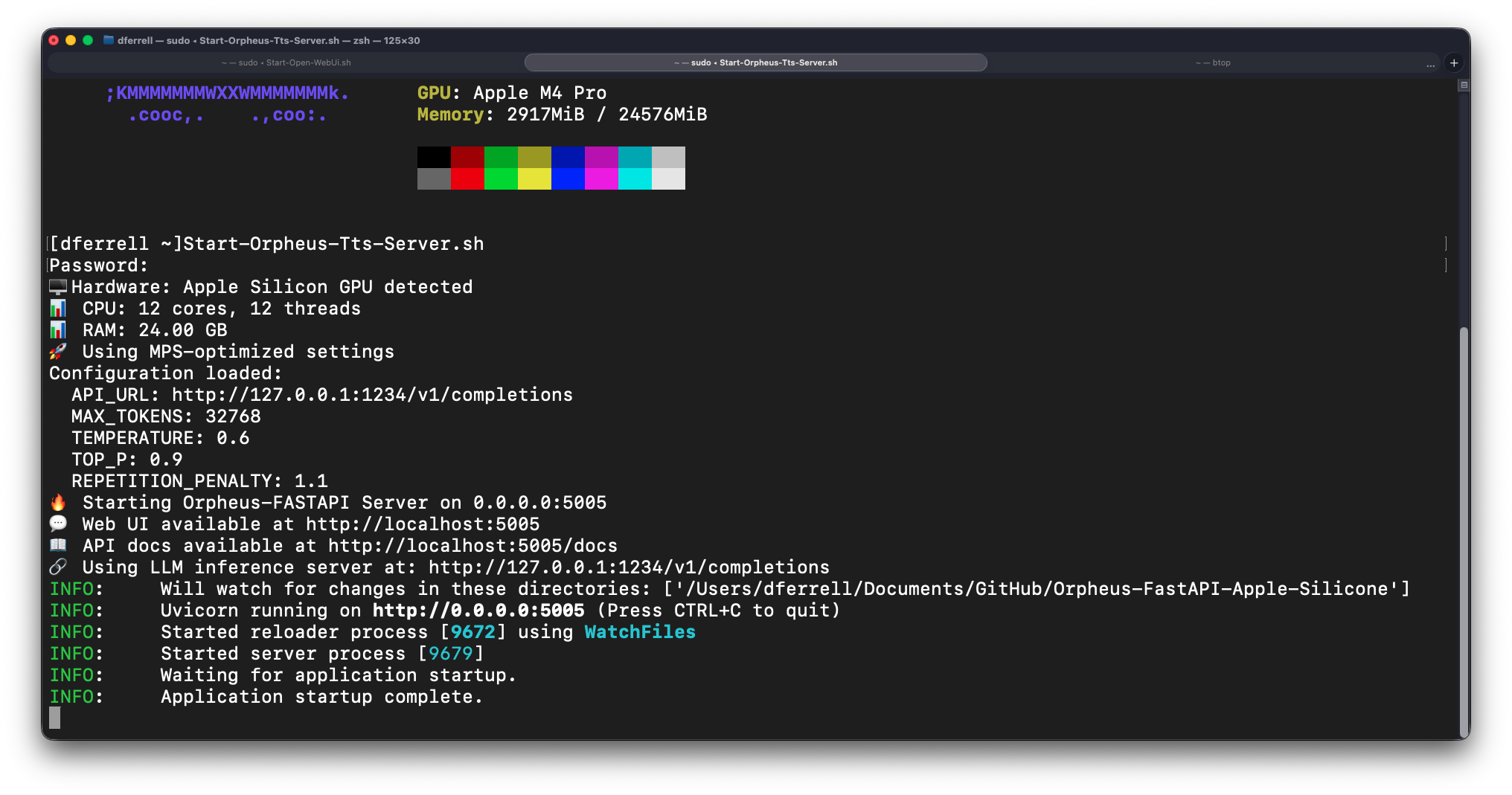1512x795 pixels.
Task: Click the rocket emoji next to MPS-optimized
Action: (x=58, y=352)
